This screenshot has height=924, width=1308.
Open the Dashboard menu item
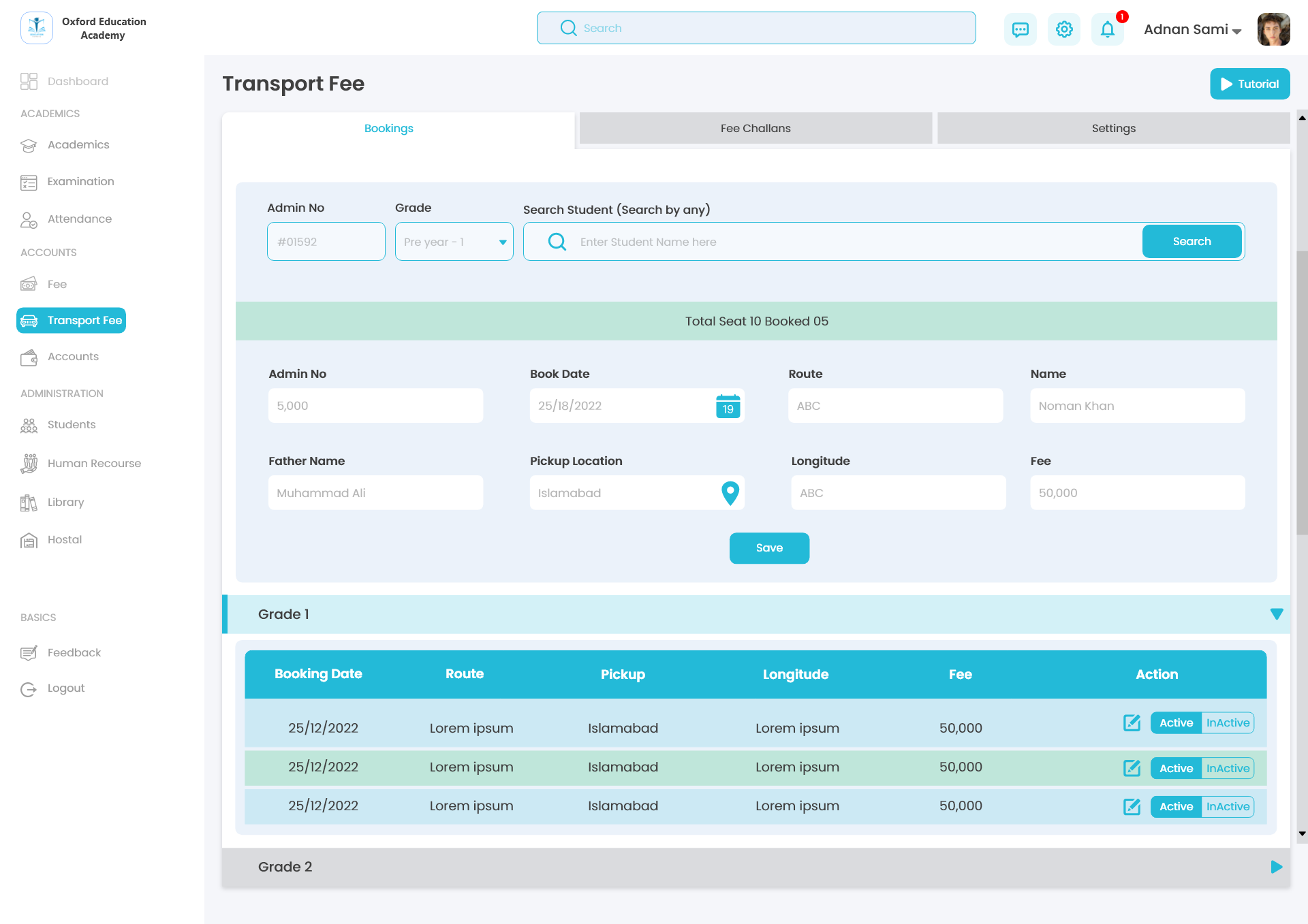(78, 81)
